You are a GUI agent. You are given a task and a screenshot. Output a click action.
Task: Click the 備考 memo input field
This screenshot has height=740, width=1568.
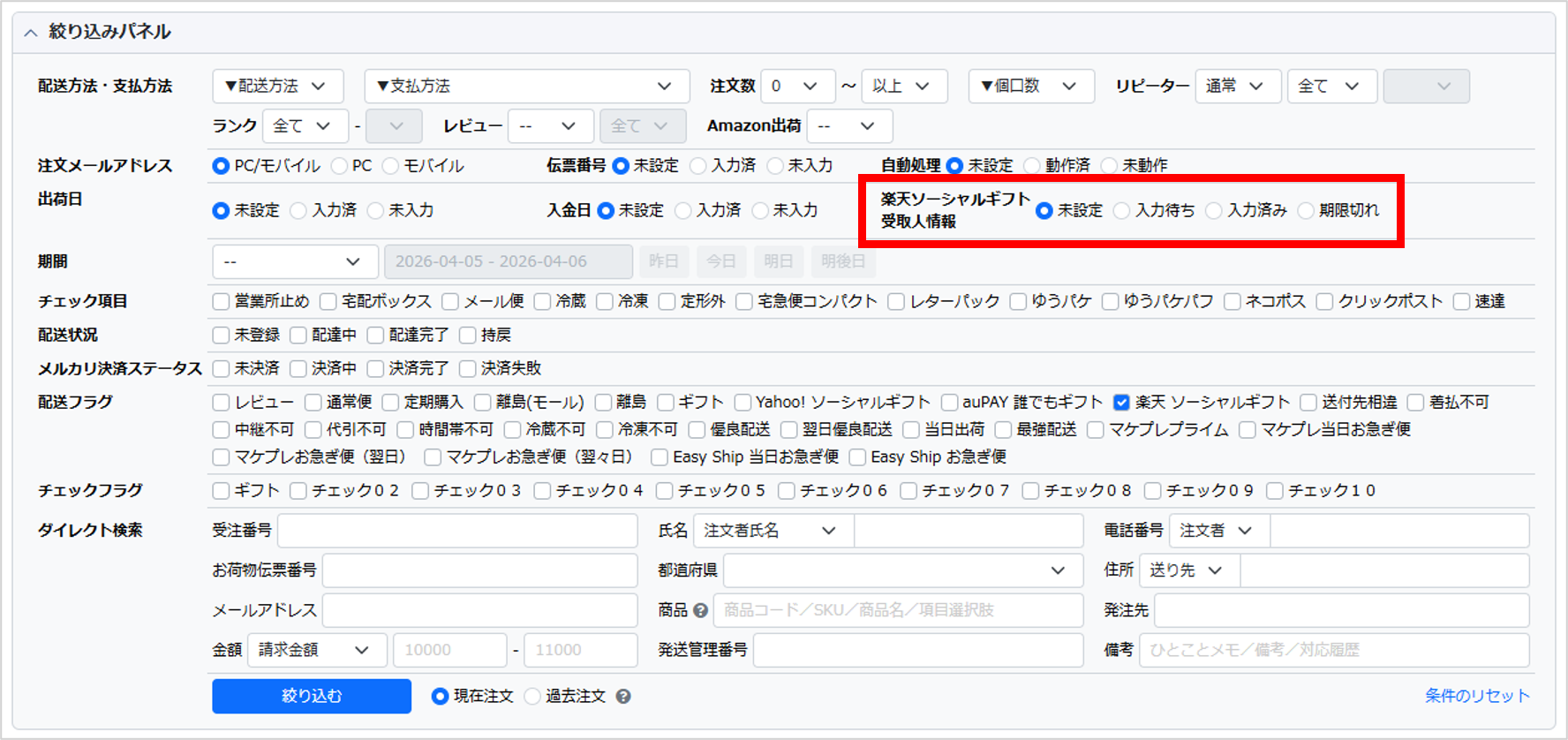point(1333,650)
